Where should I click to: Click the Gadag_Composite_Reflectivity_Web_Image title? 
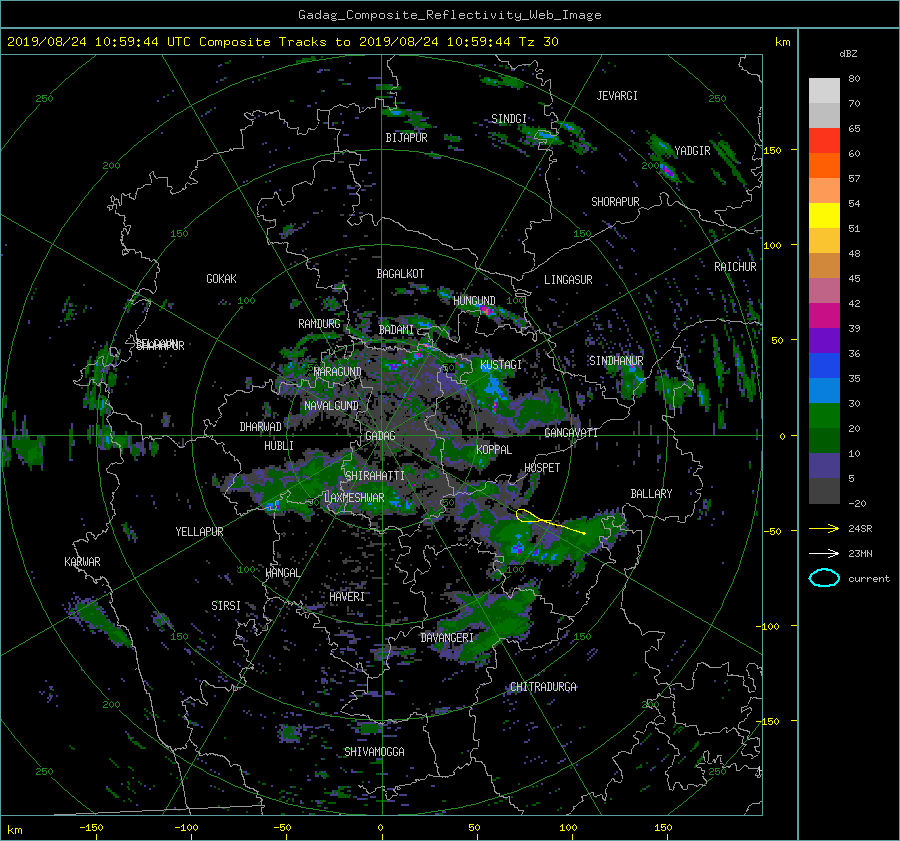click(x=449, y=15)
